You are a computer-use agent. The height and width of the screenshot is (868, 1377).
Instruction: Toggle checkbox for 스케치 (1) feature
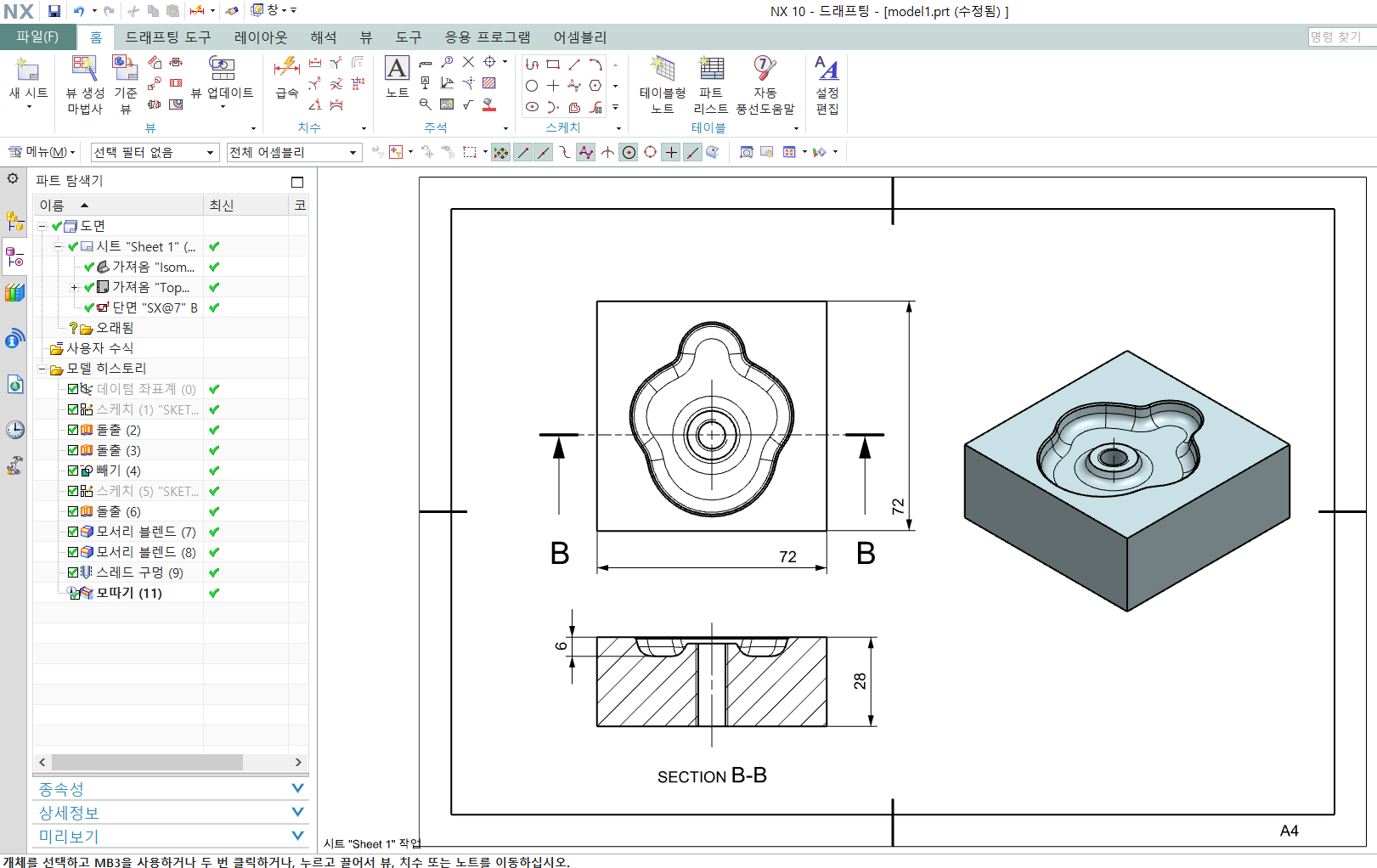[73, 409]
